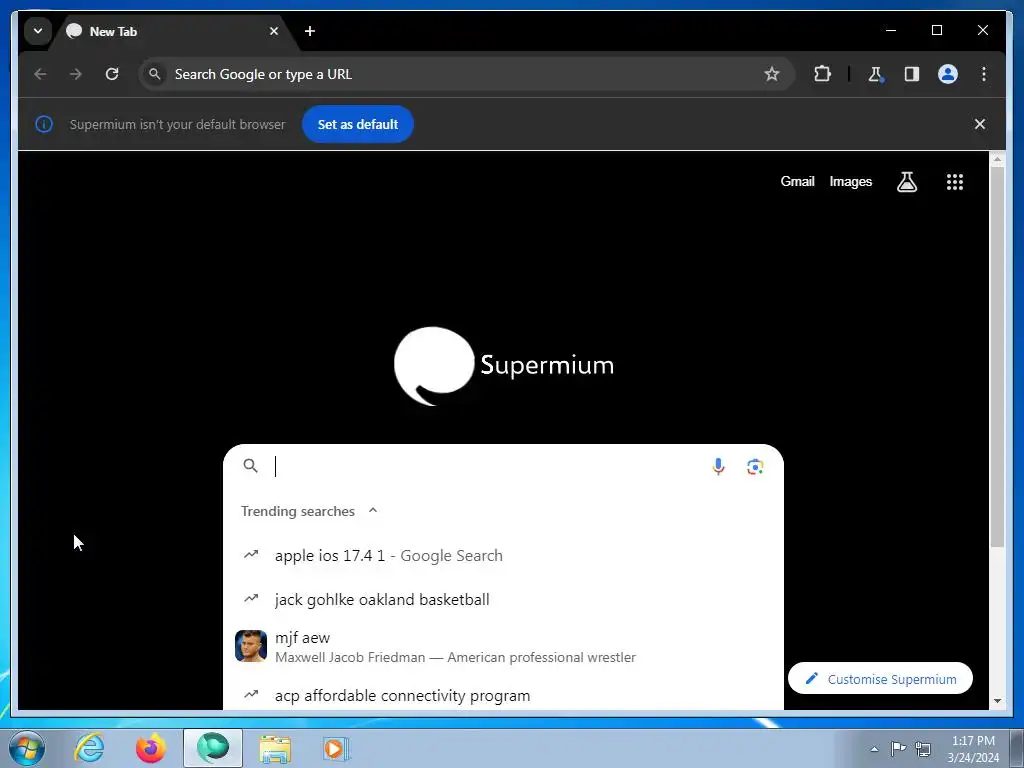Open the three-dot browser menu
The width and height of the screenshot is (1024, 768).
coord(984,74)
